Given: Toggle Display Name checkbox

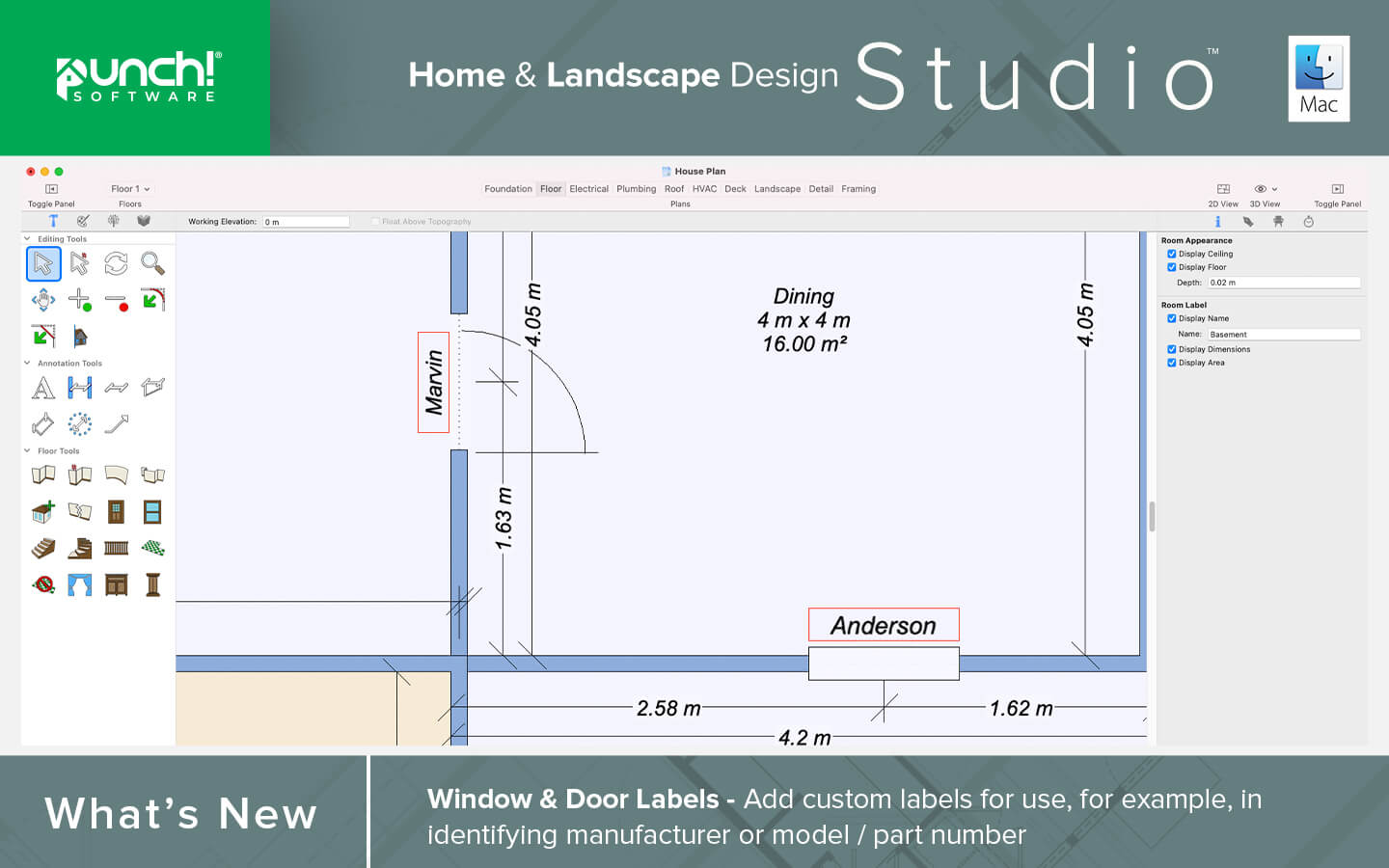Looking at the screenshot, I should [x=1171, y=318].
